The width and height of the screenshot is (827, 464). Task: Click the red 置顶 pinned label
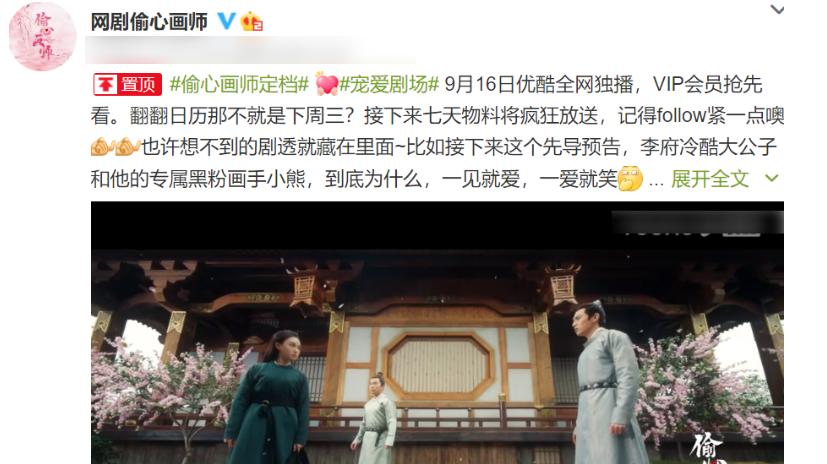tap(127, 84)
